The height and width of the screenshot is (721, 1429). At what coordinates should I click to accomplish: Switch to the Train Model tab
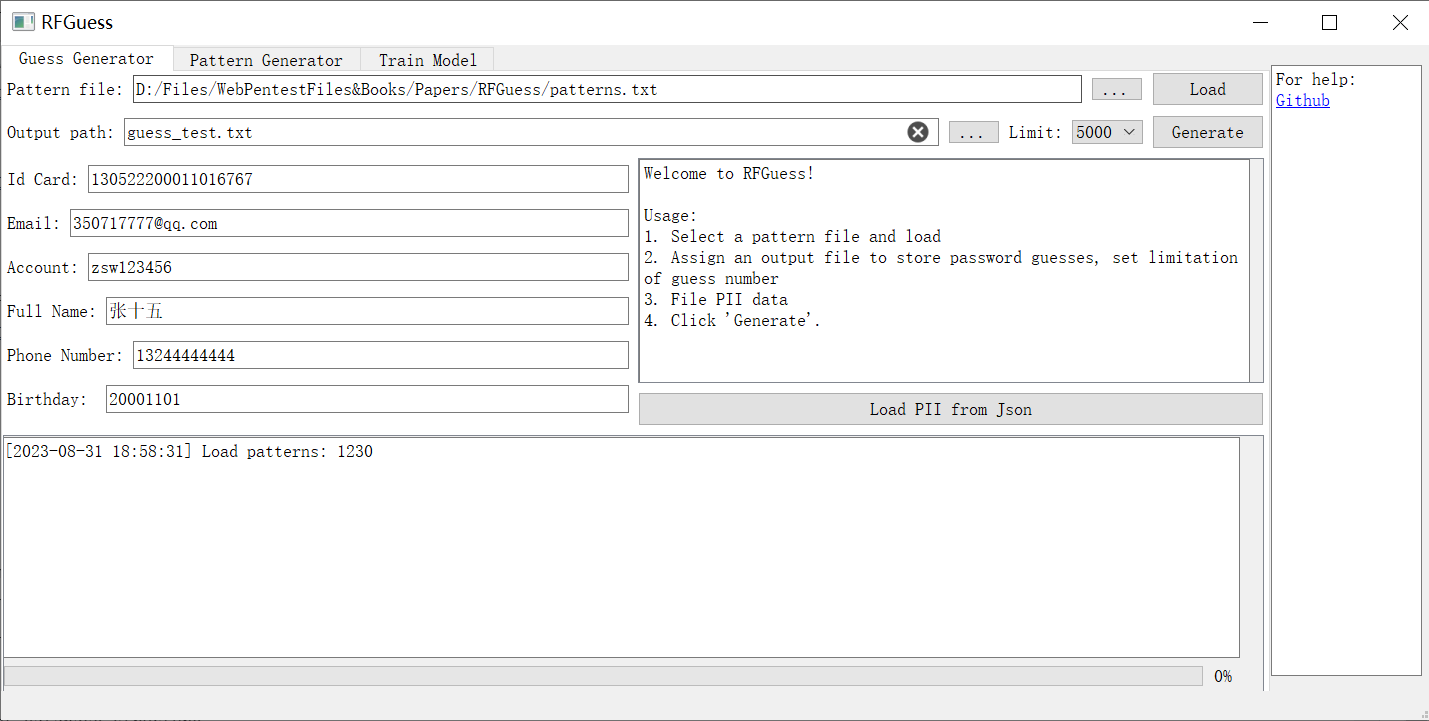(427, 60)
